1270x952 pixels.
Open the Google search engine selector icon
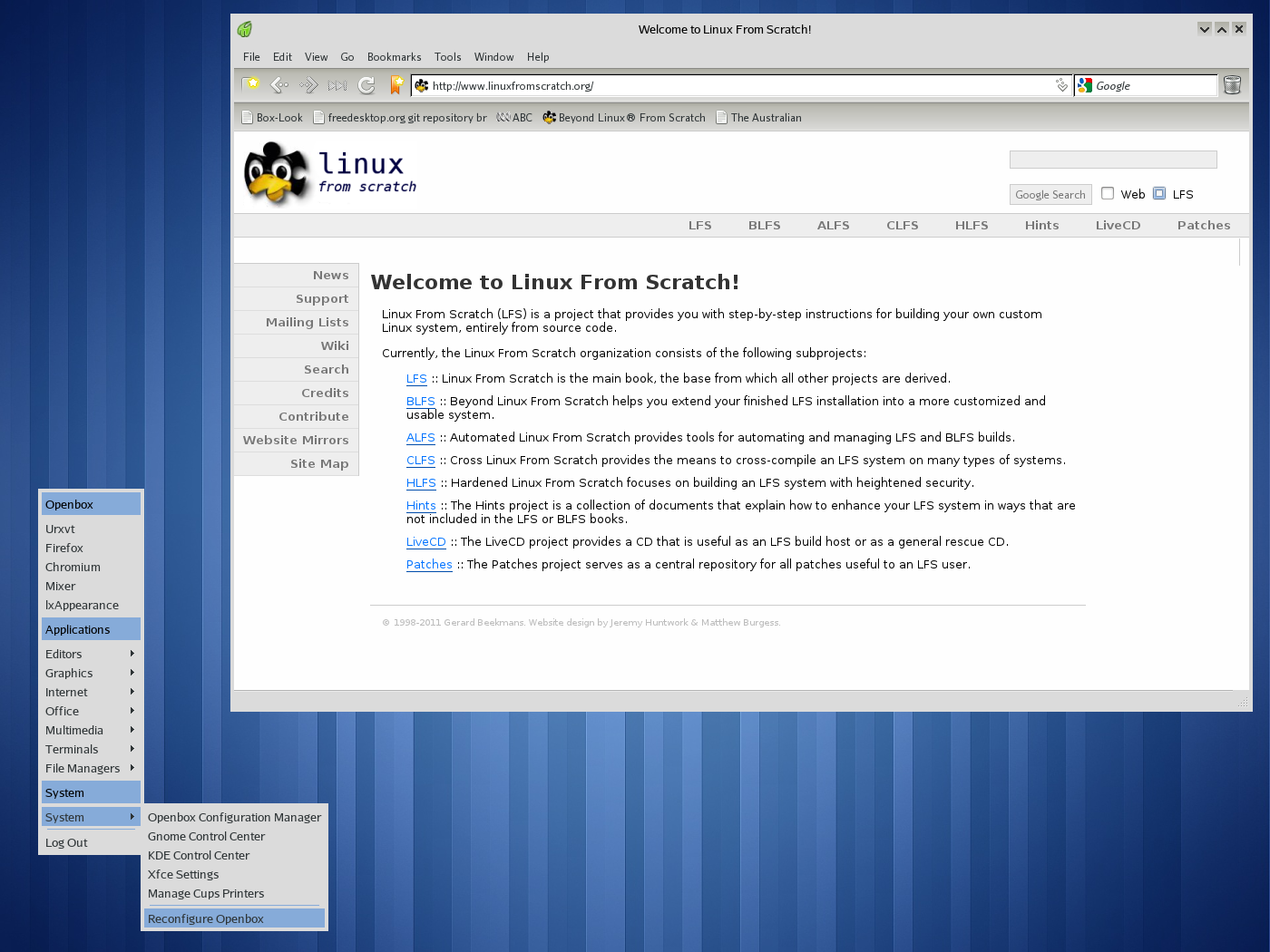click(1085, 85)
